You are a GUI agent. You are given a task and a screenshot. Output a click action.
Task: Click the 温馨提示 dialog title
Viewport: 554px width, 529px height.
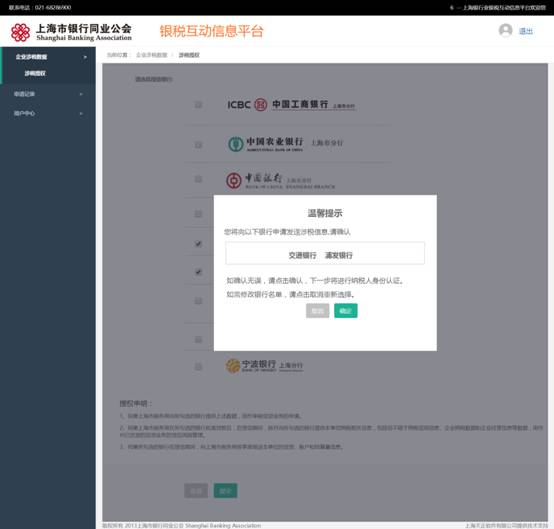(325, 213)
